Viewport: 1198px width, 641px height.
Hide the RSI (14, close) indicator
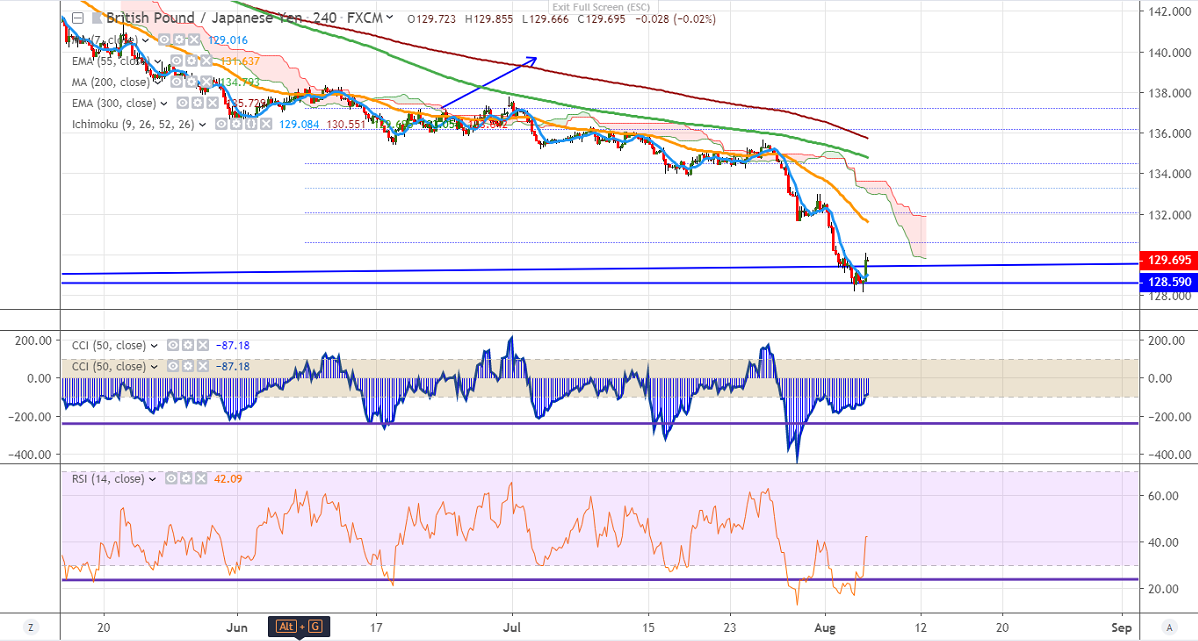coord(173,479)
